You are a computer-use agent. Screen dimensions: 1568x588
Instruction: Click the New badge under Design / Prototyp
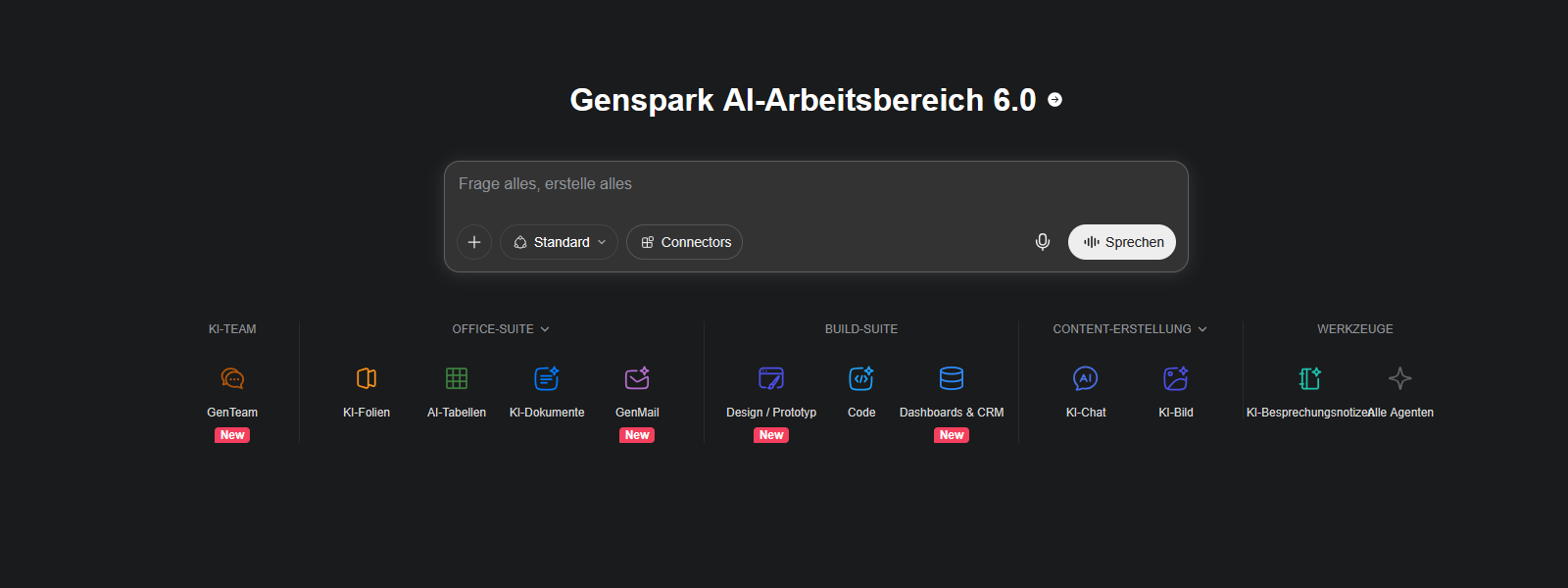click(771, 435)
